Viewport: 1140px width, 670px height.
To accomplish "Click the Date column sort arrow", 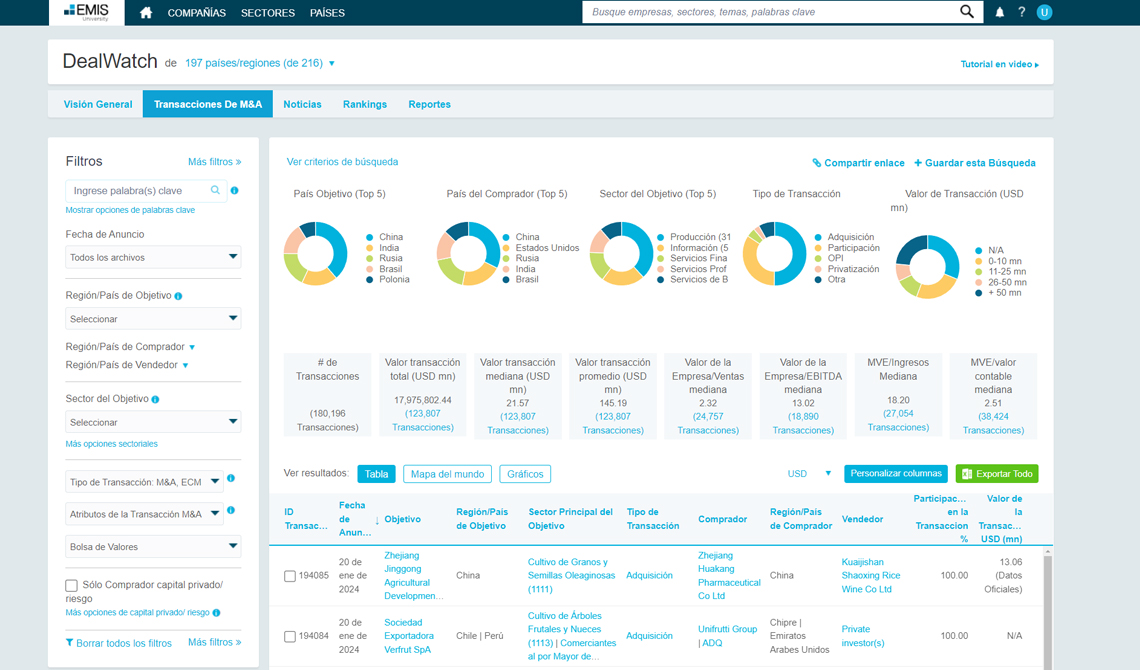I will point(377,520).
